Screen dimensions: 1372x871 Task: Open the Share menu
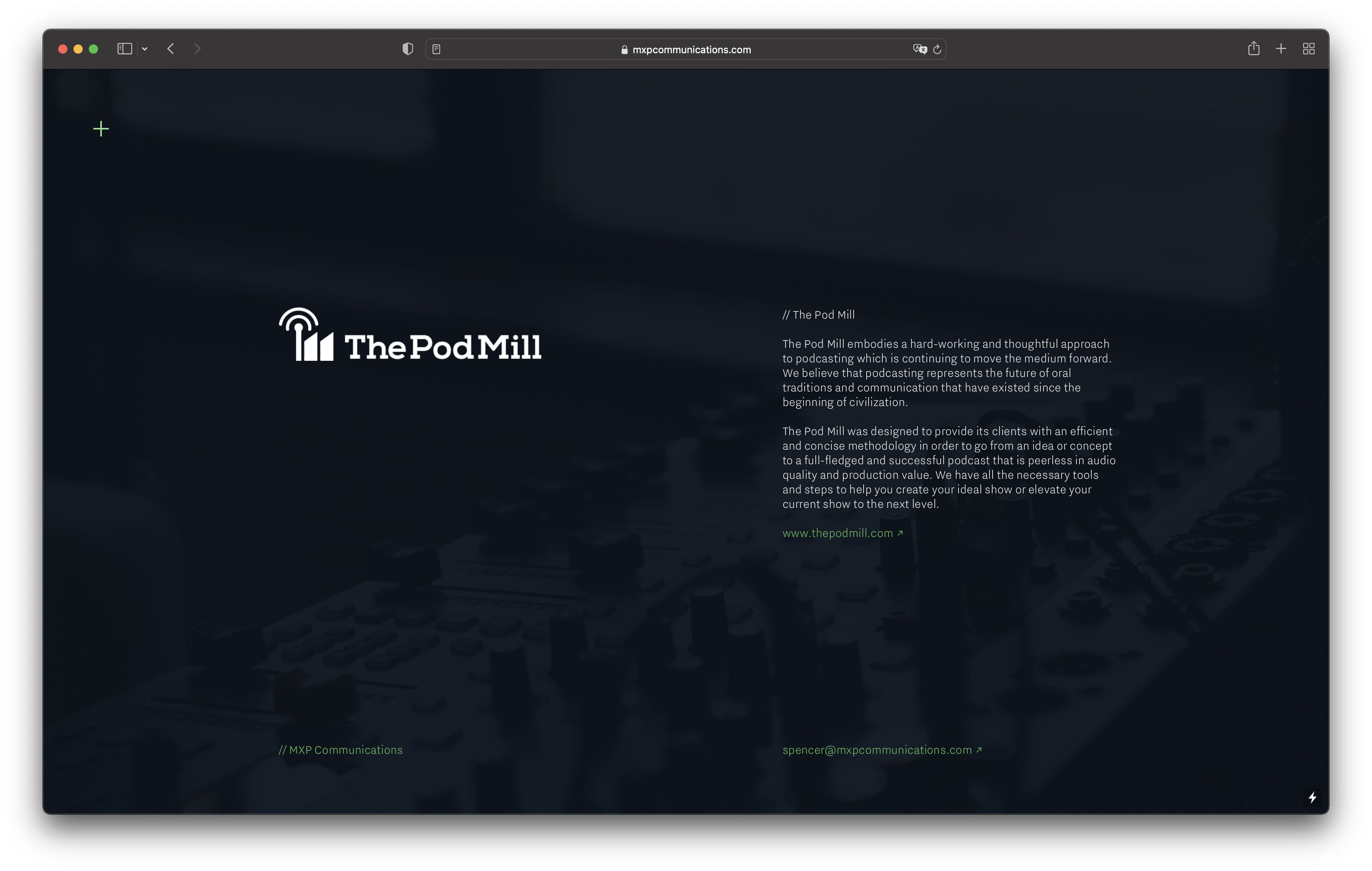1253,48
